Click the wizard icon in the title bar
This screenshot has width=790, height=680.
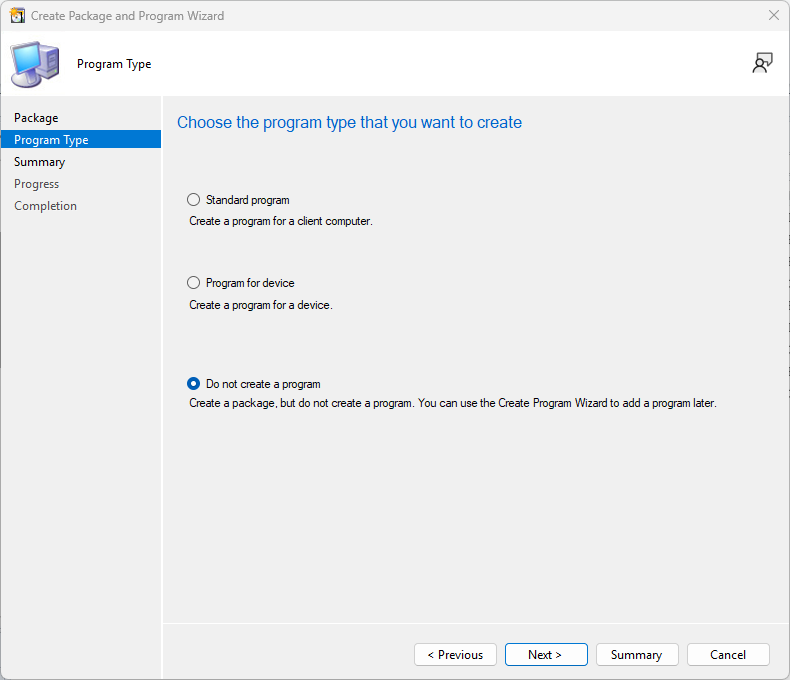point(17,16)
